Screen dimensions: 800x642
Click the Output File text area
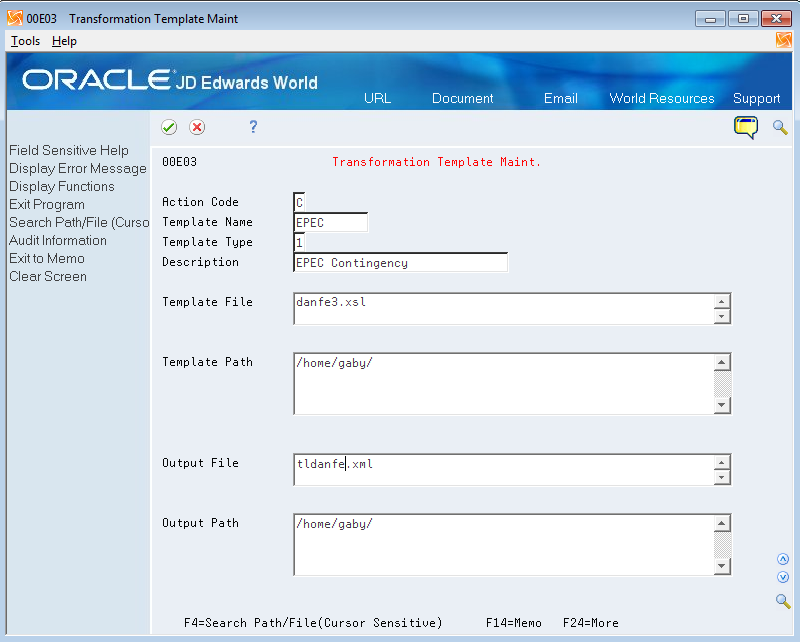click(x=504, y=470)
